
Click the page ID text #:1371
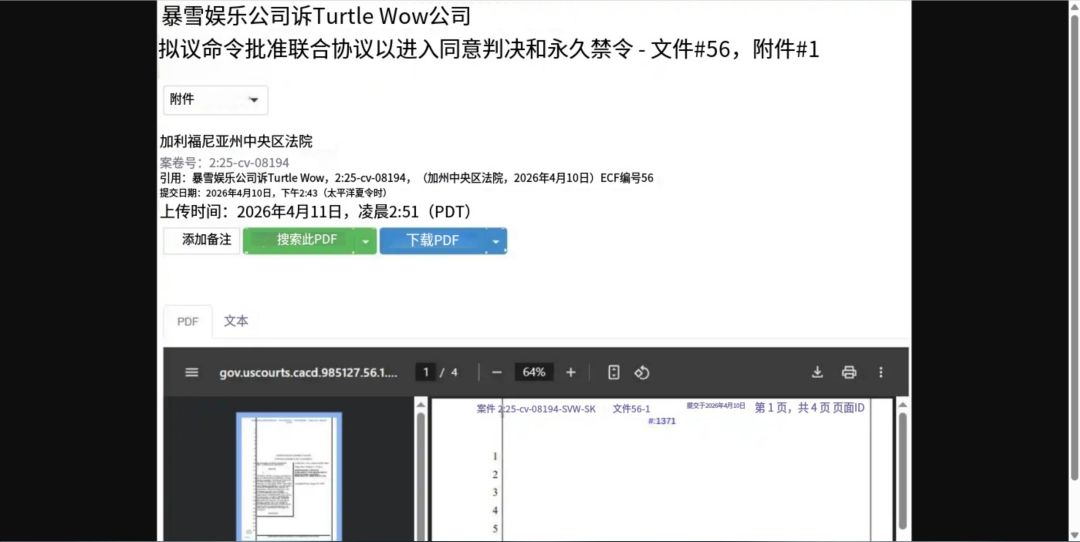tap(662, 421)
